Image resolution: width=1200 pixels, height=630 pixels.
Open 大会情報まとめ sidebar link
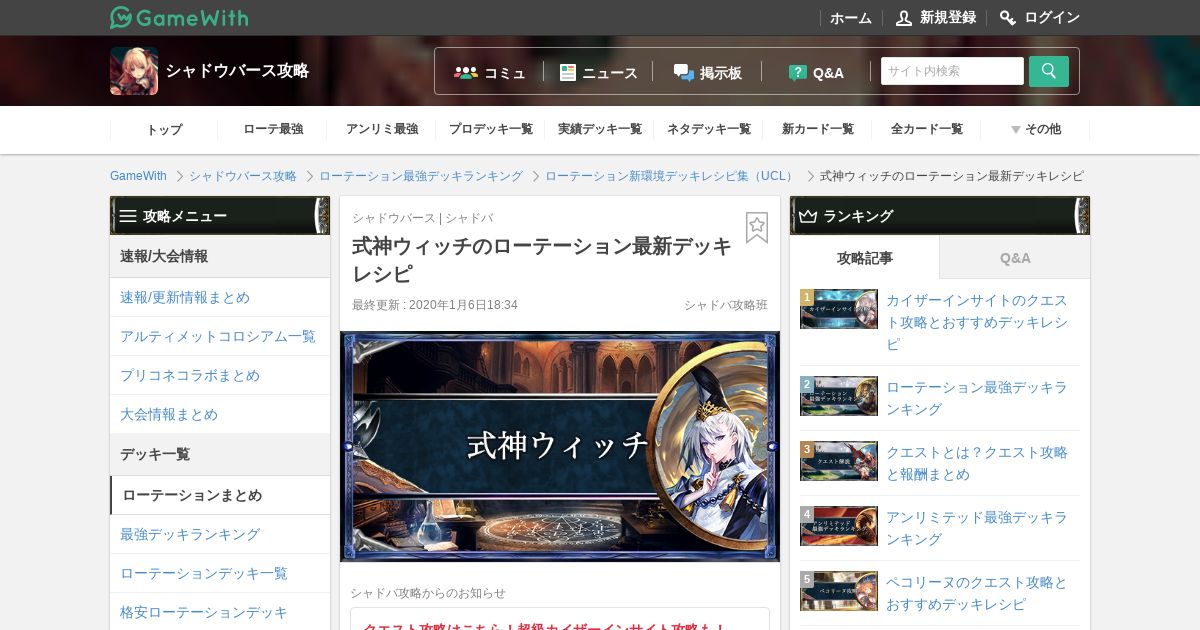pyautogui.click(x=169, y=414)
